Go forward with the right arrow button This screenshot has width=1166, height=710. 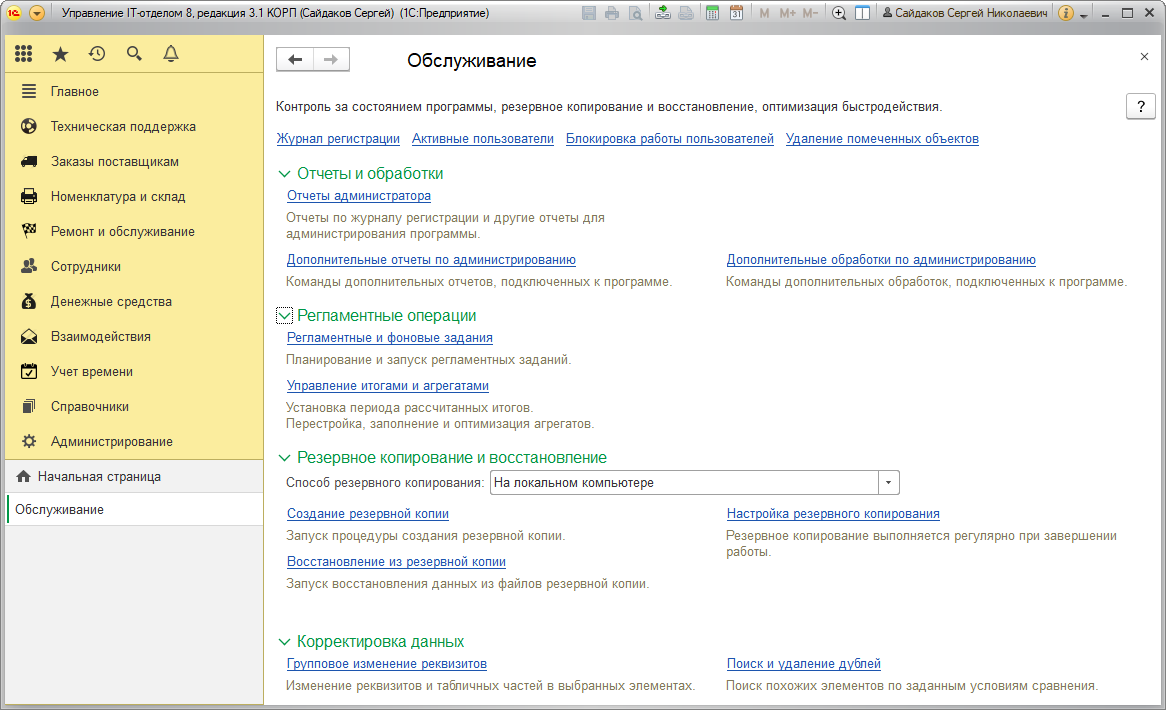click(x=331, y=59)
